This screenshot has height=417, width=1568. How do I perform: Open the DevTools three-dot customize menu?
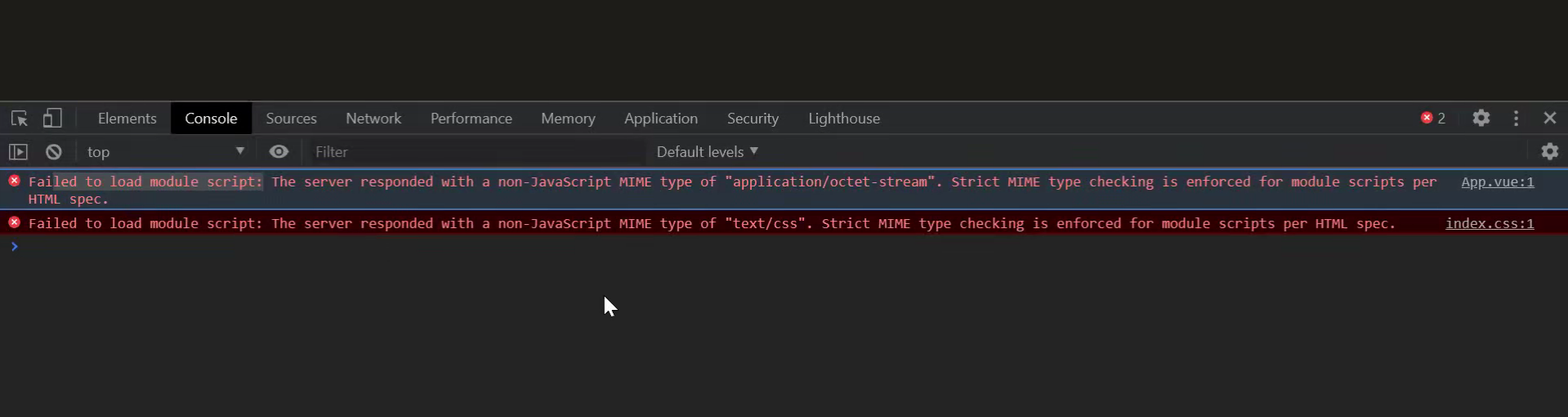pyautogui.click(x=1516, y=119)
